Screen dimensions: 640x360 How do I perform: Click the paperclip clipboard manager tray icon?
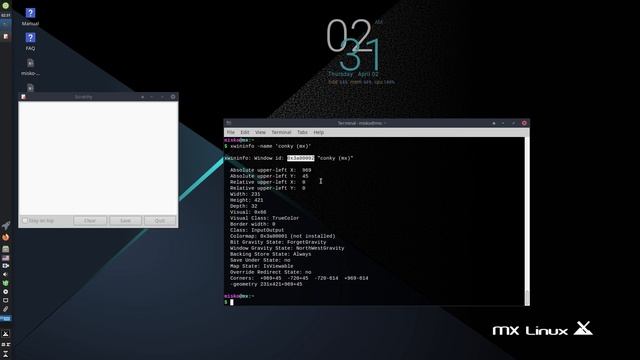click(5, 309)
